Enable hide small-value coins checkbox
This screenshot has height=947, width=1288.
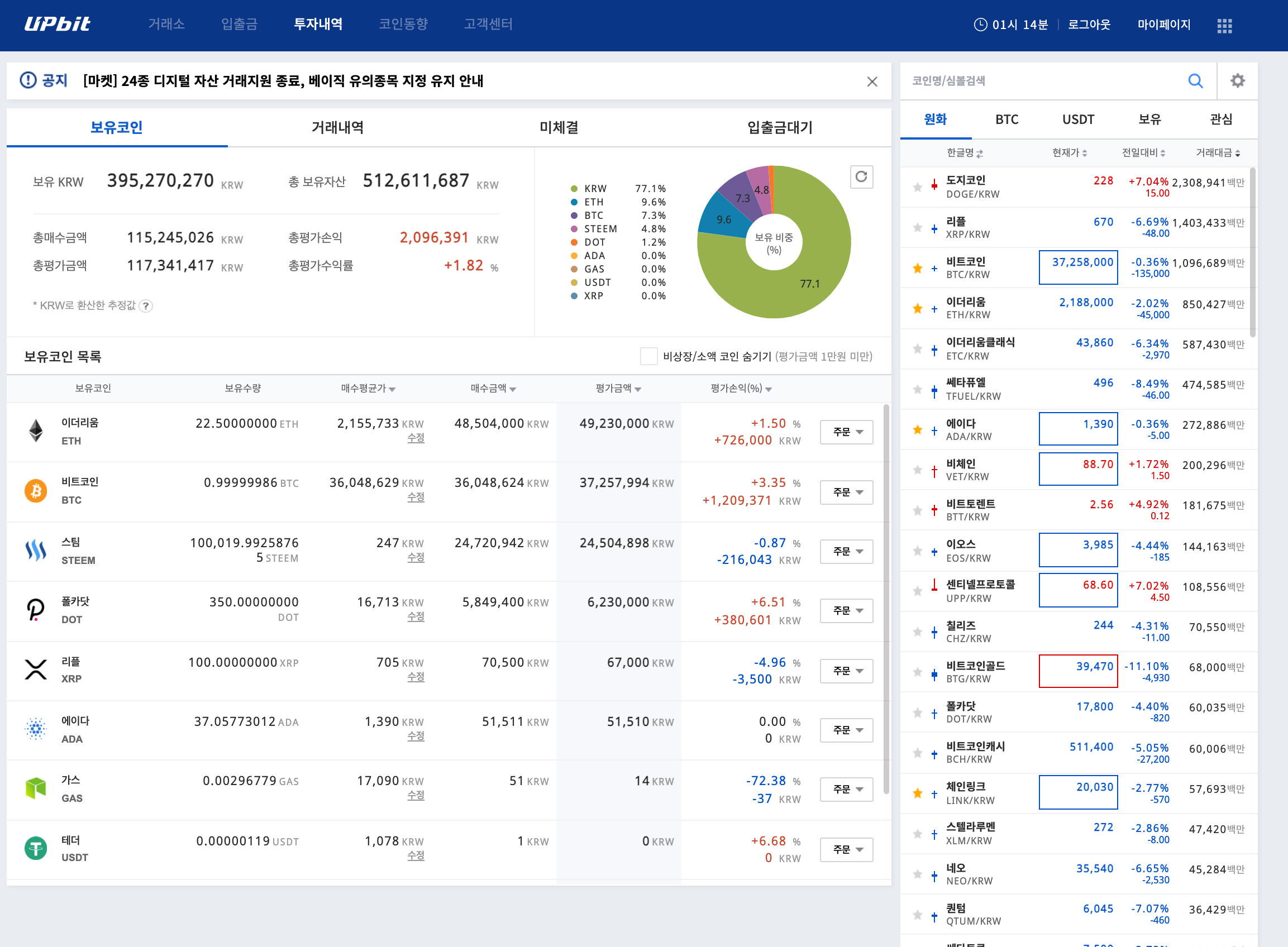click(648, 356)
